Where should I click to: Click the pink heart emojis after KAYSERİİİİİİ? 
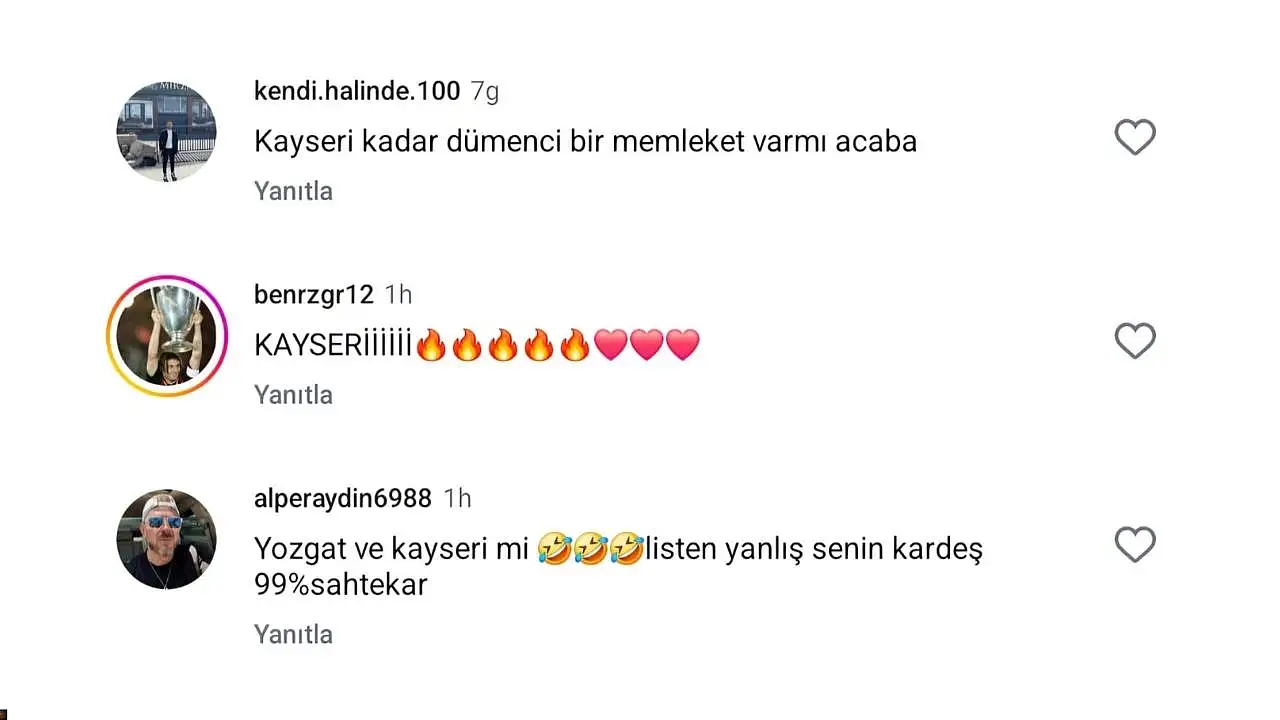point(646,346)
